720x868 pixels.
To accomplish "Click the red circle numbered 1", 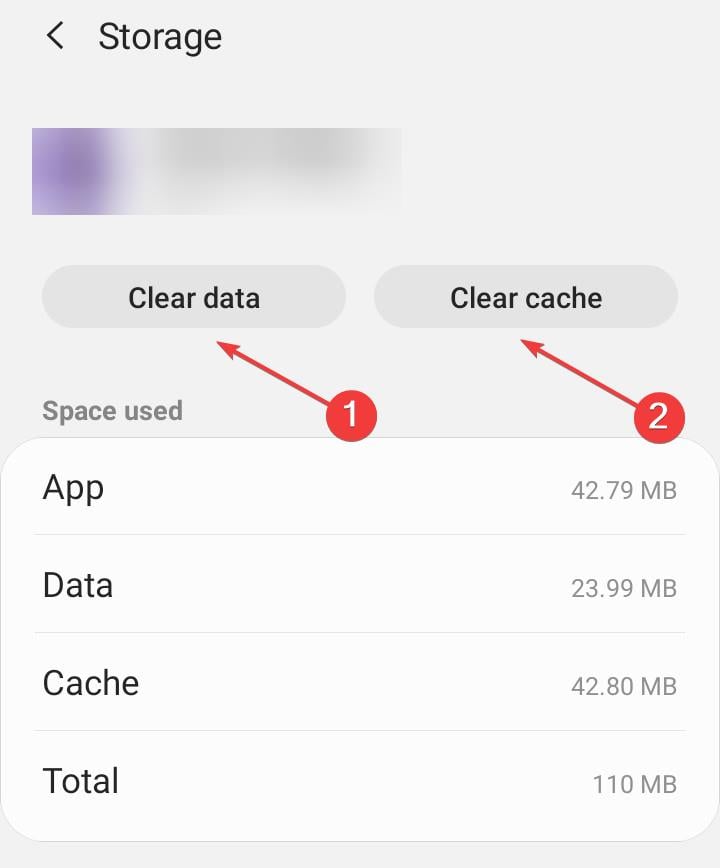I will [x=350, y=414].
